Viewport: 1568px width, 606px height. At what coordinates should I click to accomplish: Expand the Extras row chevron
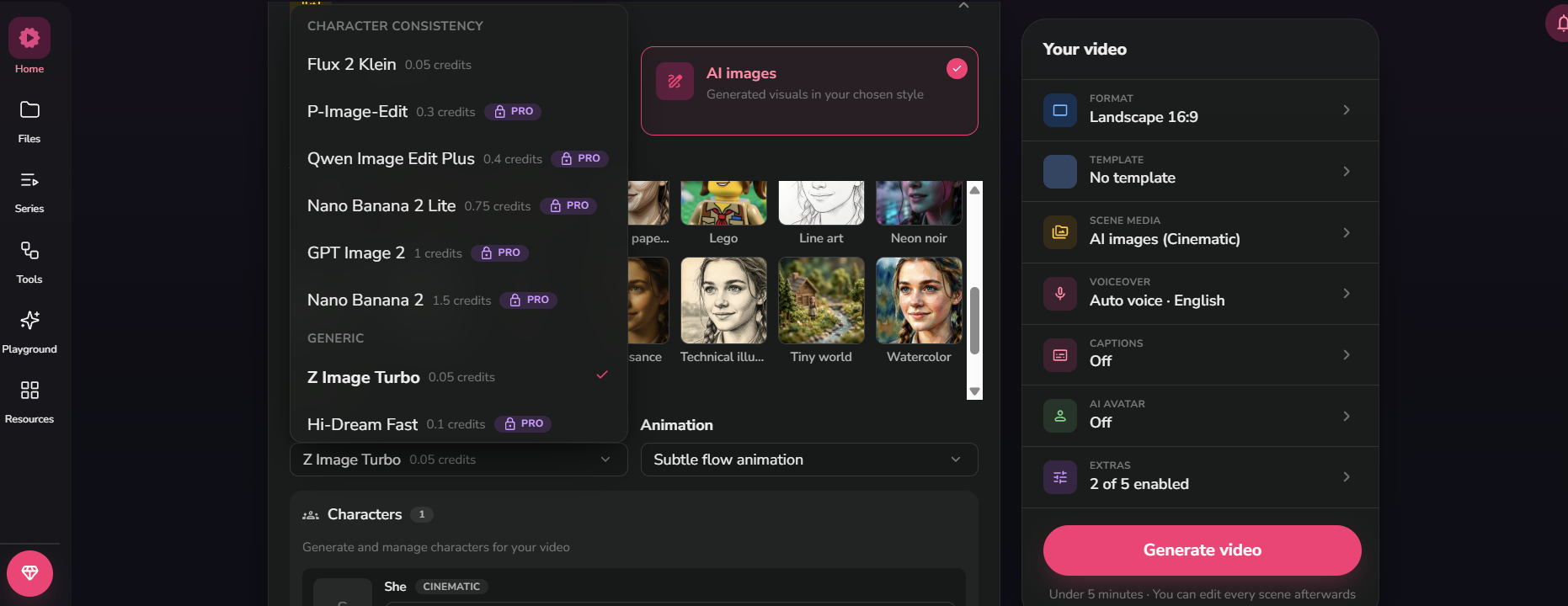pyautogui.click(x=1347, y=477)
